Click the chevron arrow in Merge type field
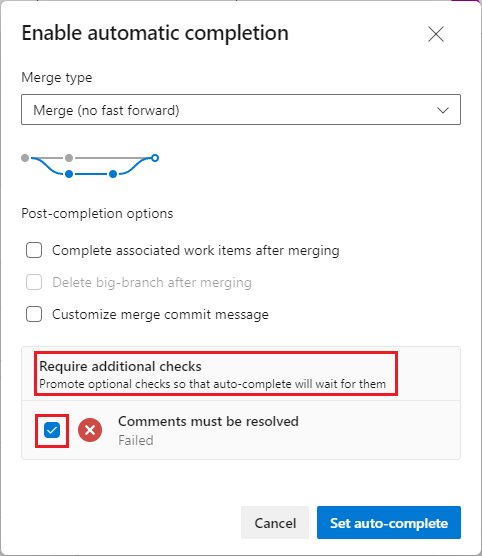The image size is (482, 556). click(x=443, y=110)
